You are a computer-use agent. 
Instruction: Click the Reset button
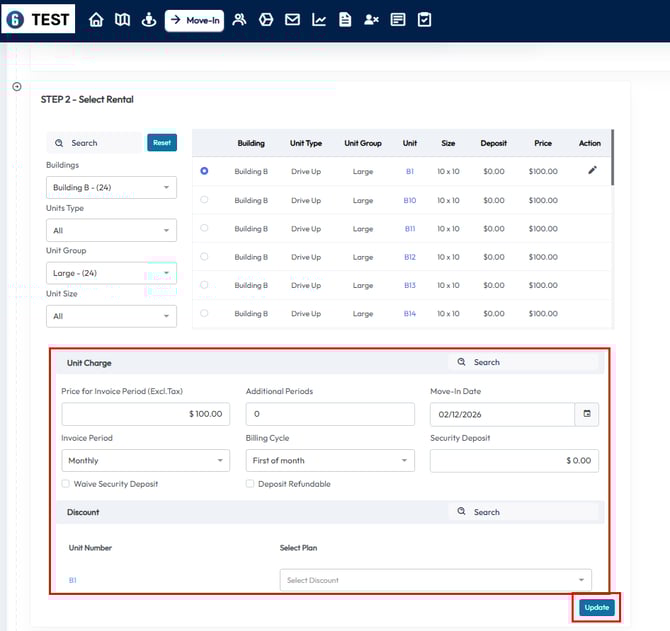pos(161,143)
